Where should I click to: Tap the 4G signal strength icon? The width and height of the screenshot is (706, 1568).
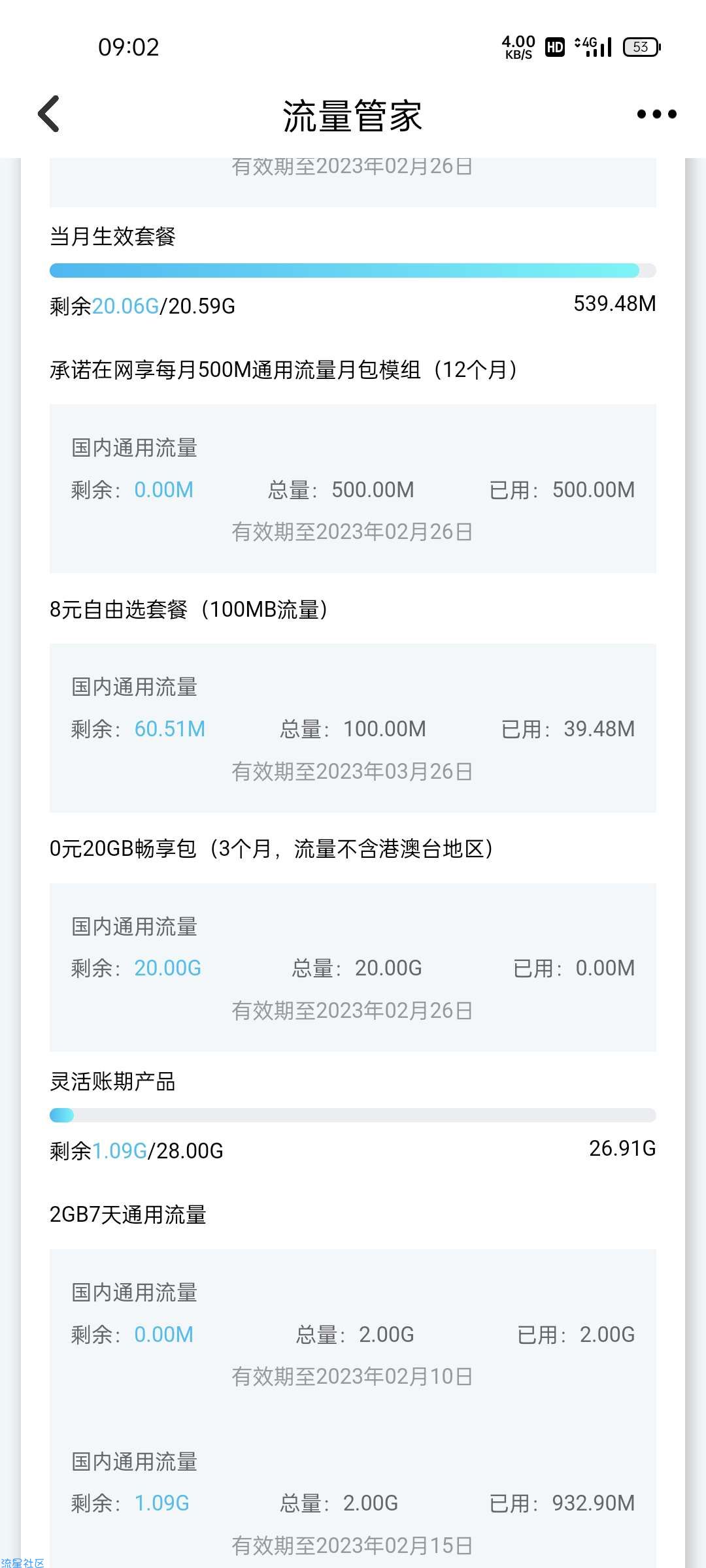(593, 47)
